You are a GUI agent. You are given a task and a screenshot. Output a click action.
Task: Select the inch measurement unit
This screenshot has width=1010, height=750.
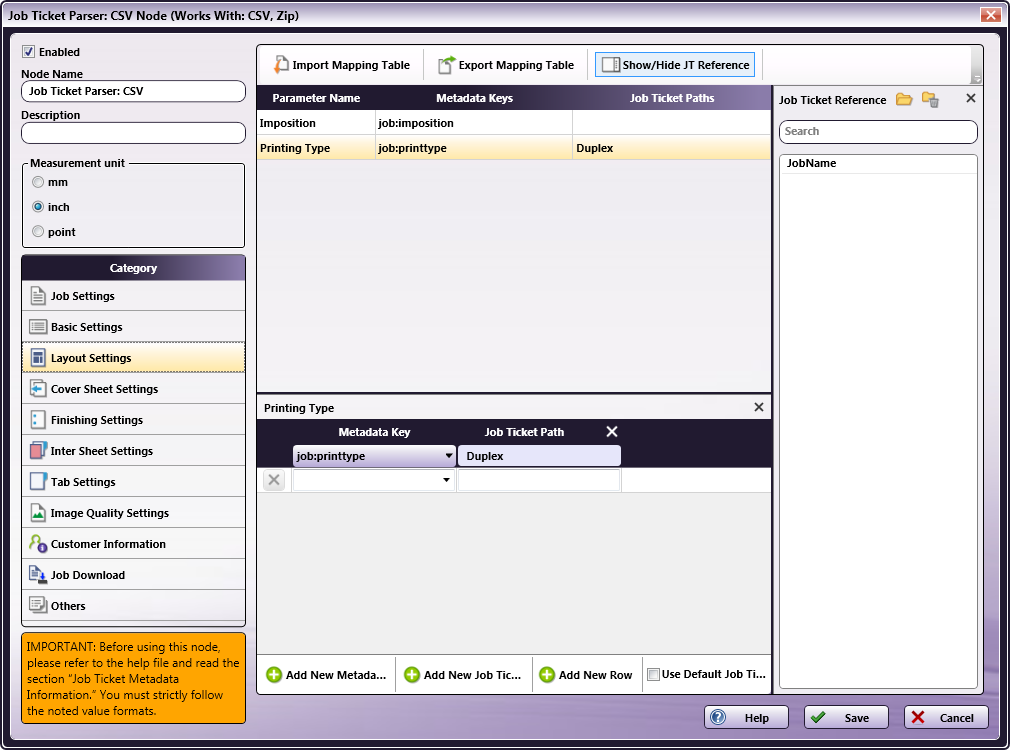pos(38,206)
